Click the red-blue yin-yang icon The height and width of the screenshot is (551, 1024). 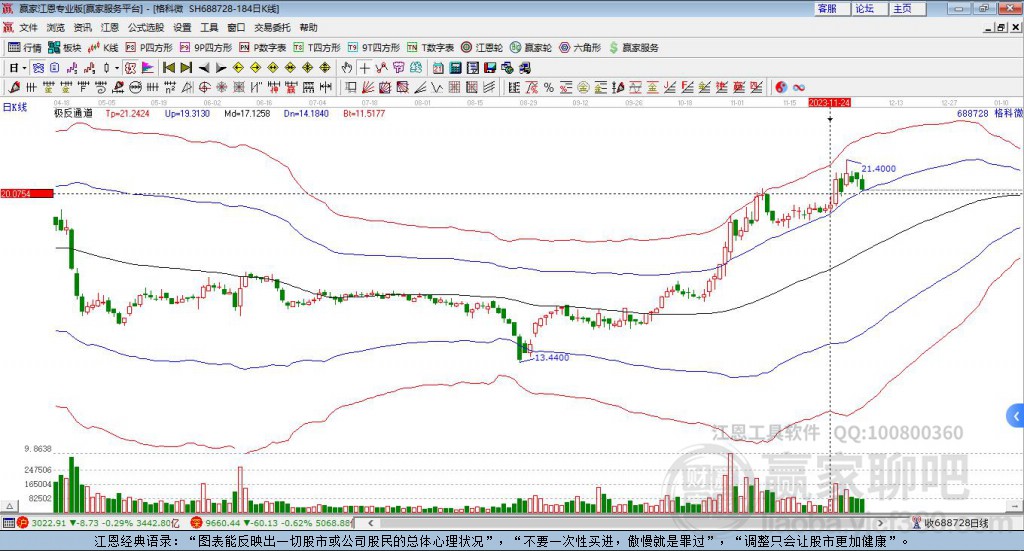tap(781, 87)
